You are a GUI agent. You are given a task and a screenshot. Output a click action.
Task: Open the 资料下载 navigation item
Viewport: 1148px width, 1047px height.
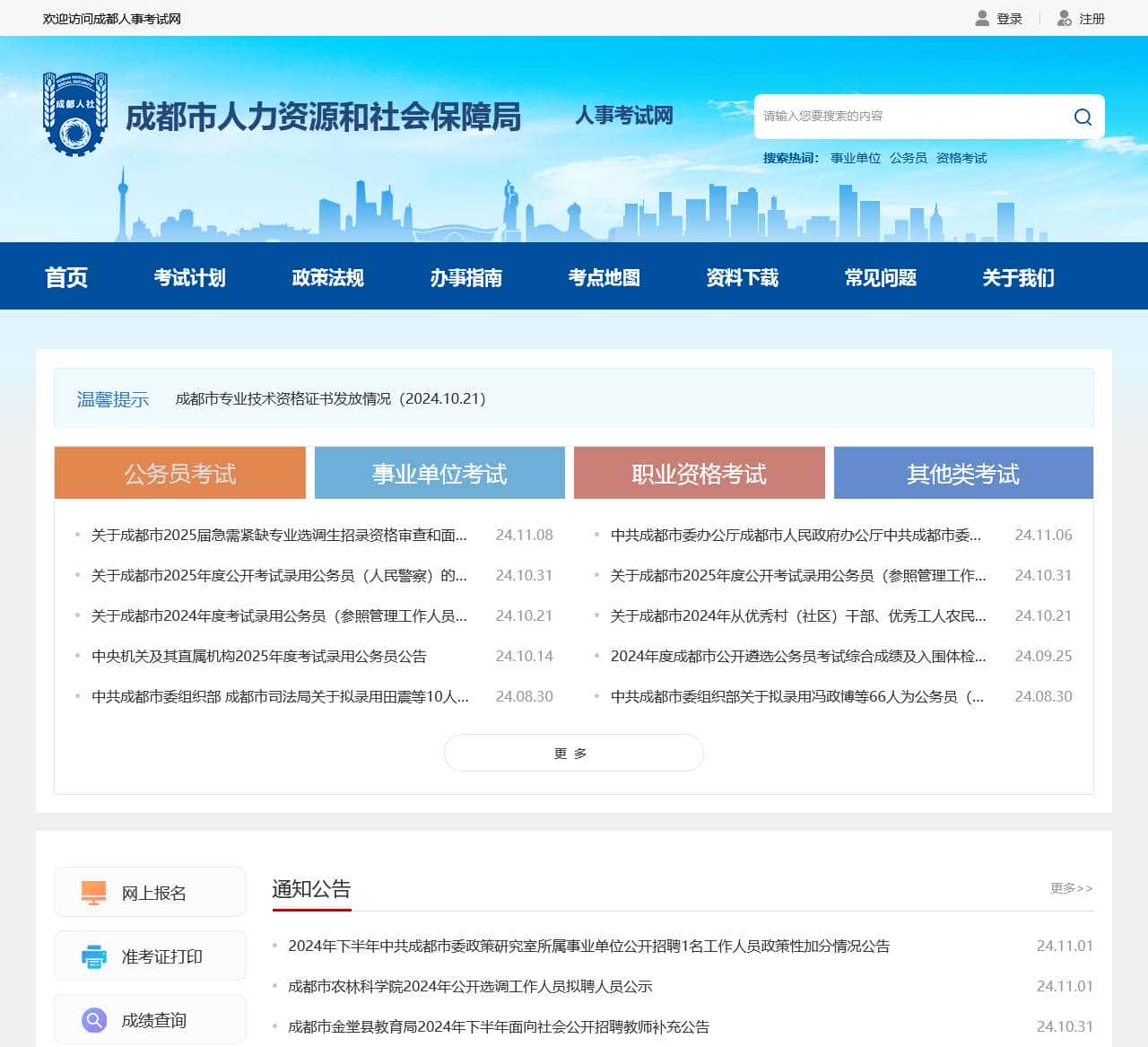[x=742, y=277]
